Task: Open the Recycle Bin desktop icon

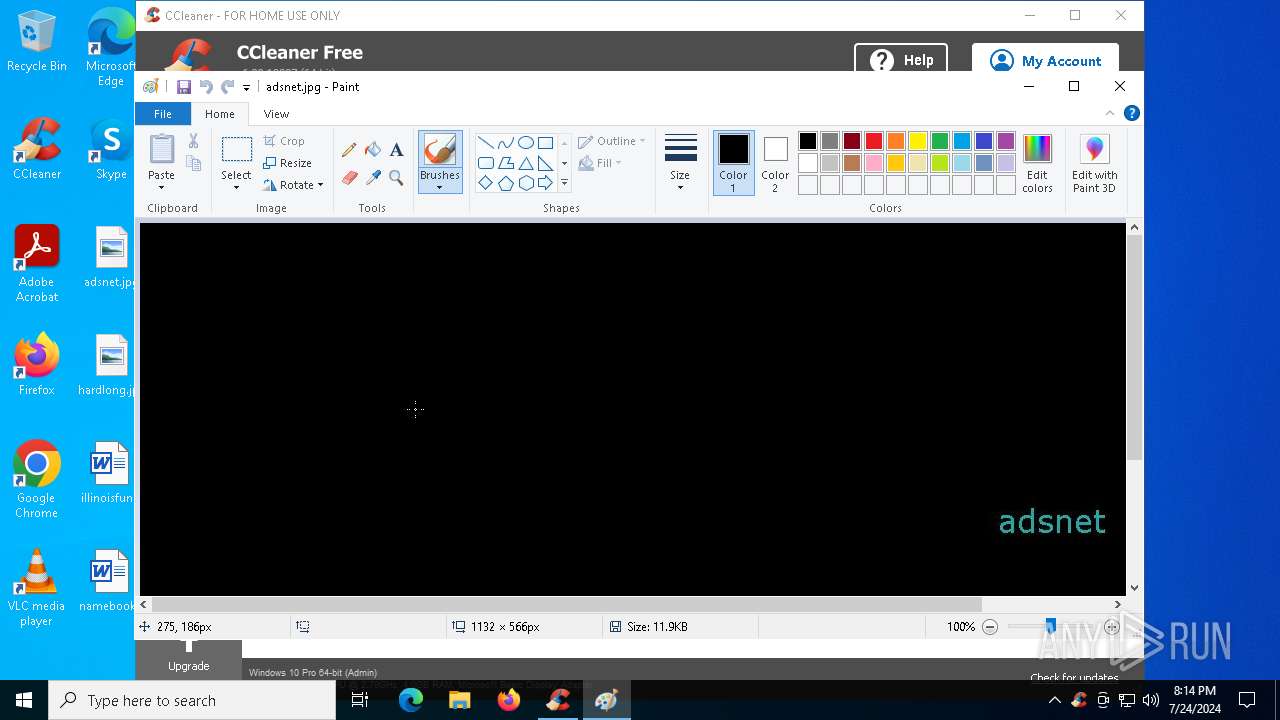Action: (37, 41)
